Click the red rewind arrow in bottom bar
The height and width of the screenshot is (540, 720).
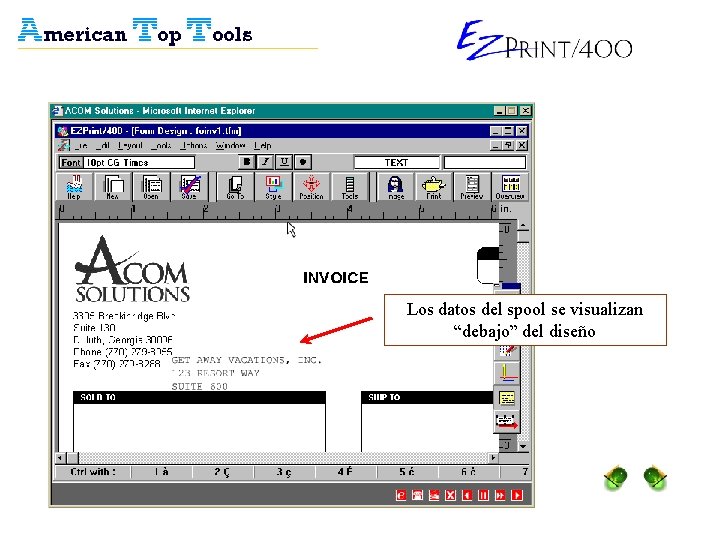(467, 495)
